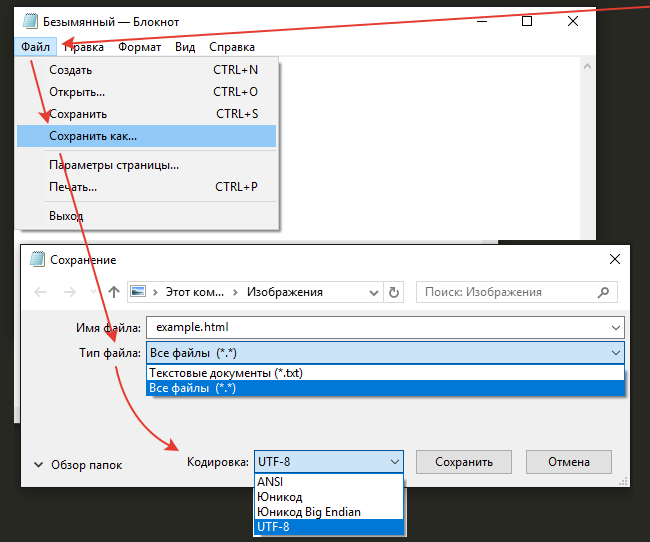
Task: Click Изображения in the address path
Action: [x=285, y=292]
